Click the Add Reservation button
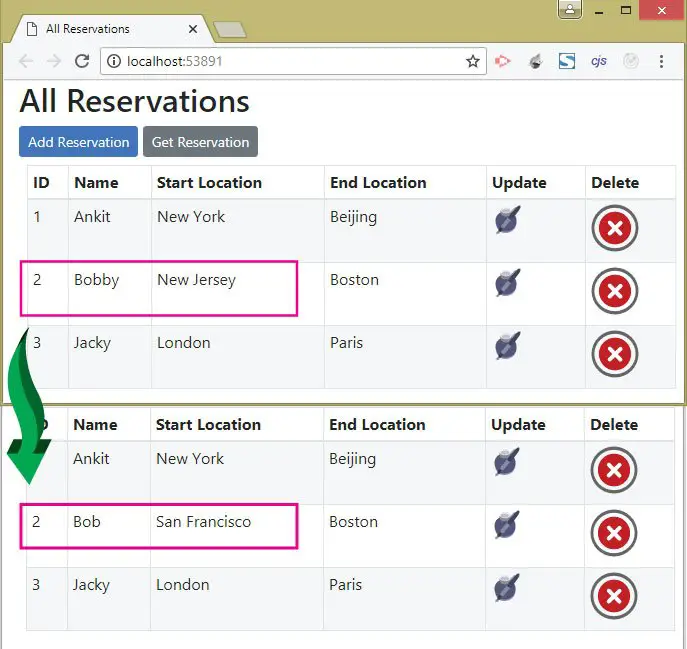 [78, 142]
